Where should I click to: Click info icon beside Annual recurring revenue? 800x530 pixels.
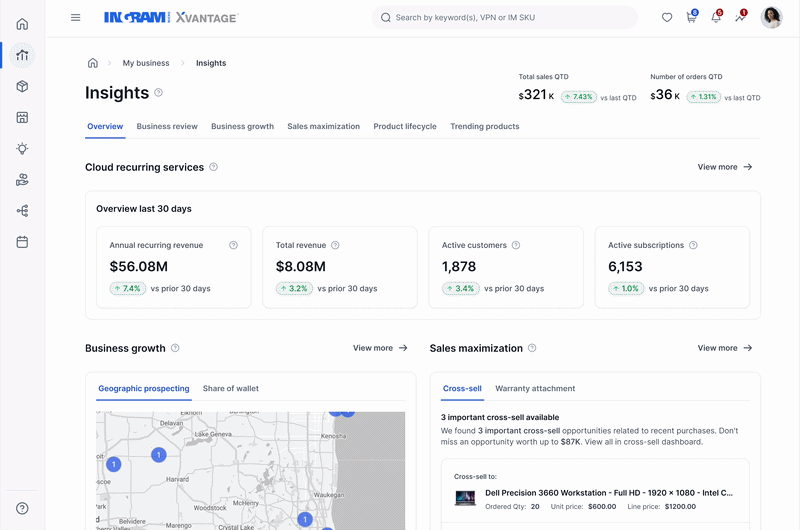pos(233,245)
